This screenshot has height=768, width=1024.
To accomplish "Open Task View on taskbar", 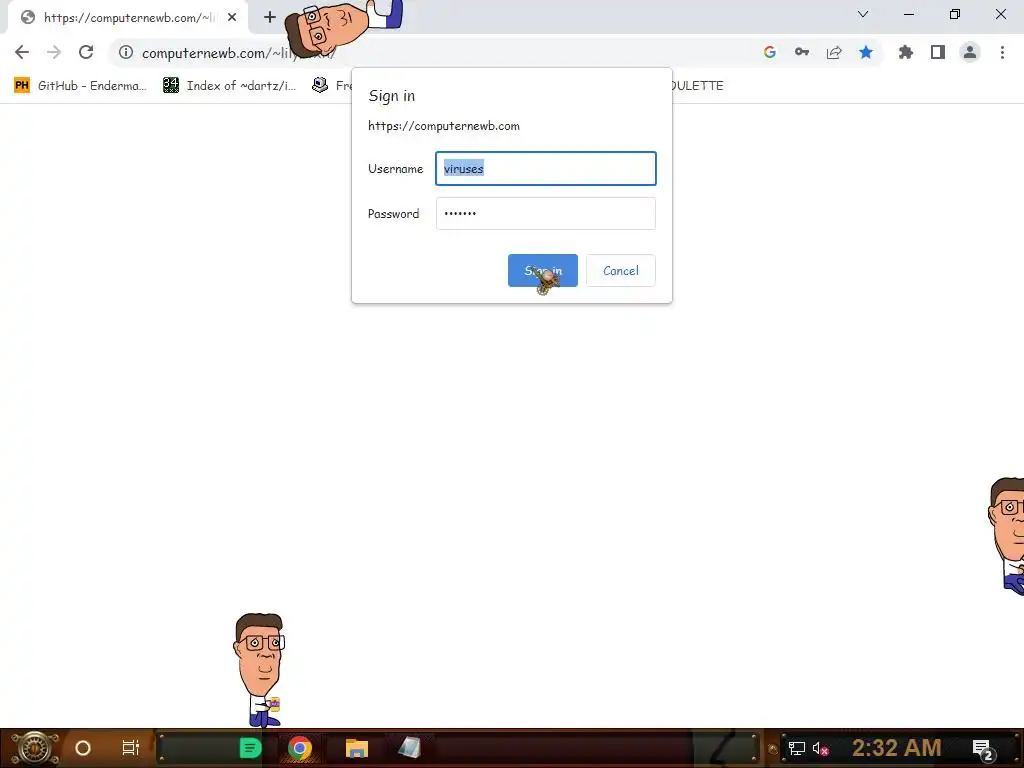I will click(x=131, y=748).
